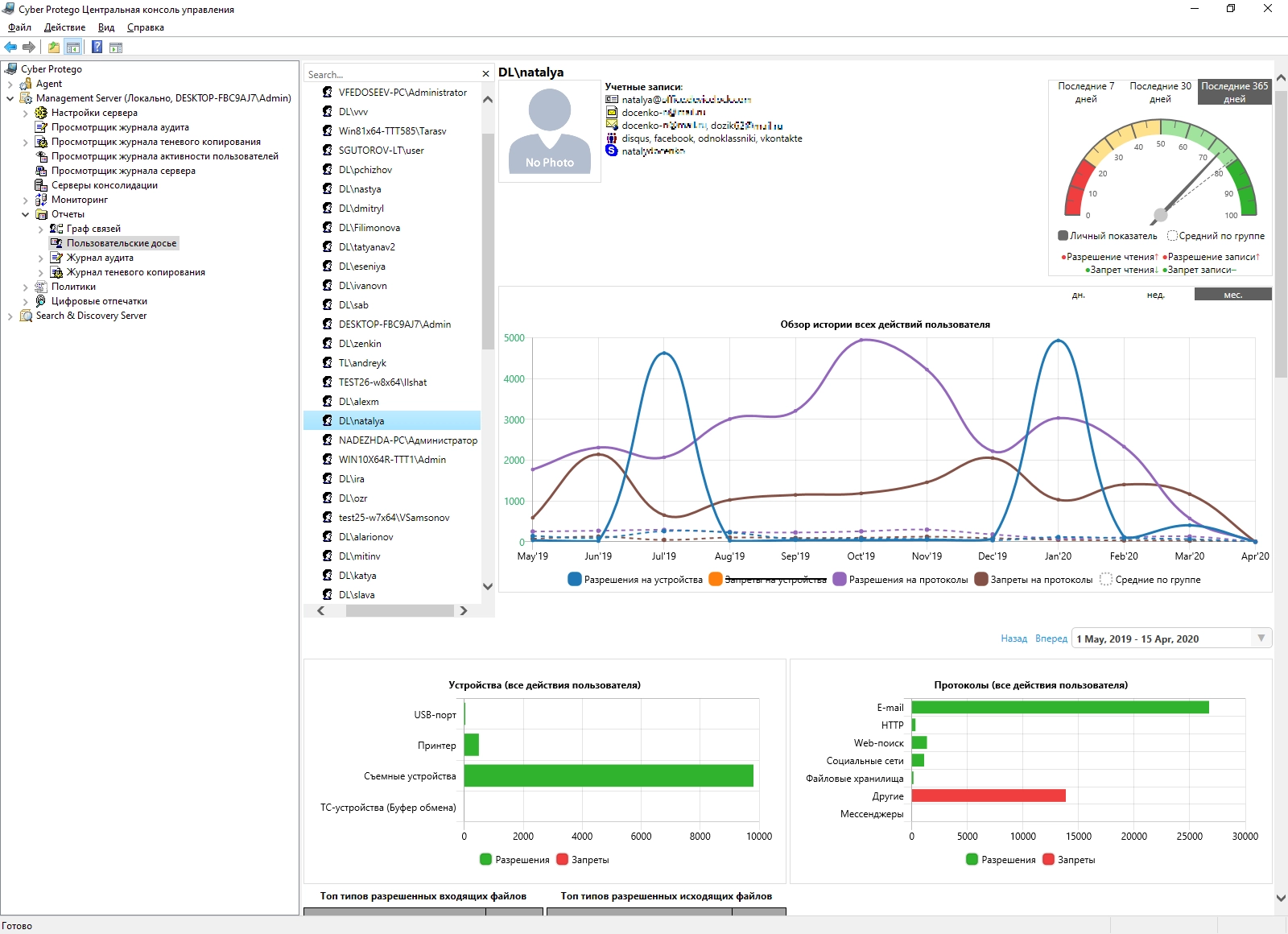
Task: Open the Действие menu
Action: [64, 27]
